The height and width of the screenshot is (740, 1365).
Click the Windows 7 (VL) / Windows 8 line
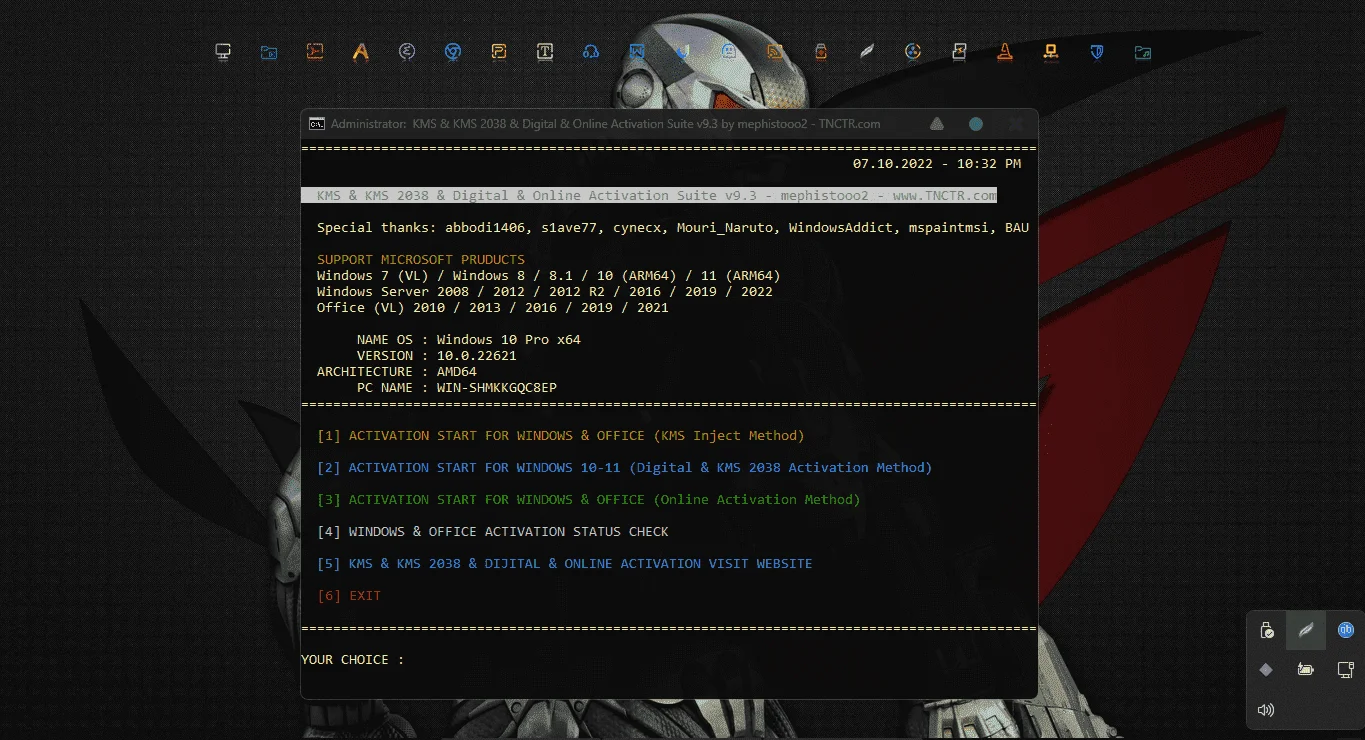tap(549, 276)
